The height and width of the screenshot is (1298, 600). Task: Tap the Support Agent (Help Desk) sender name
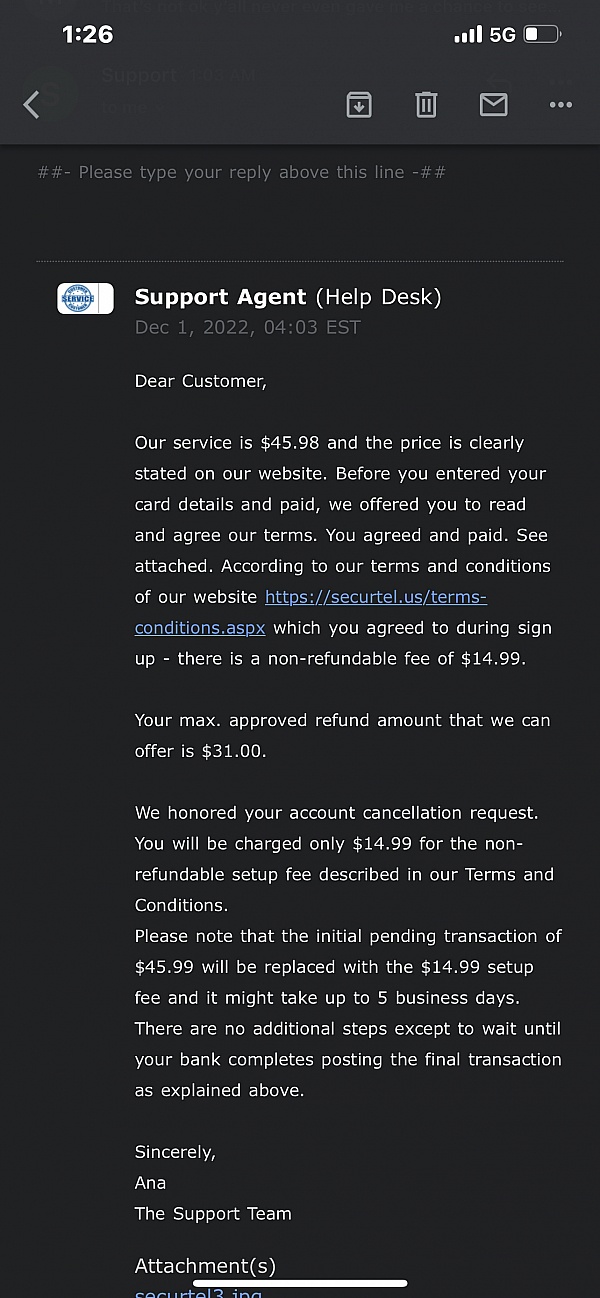[288, 296]
